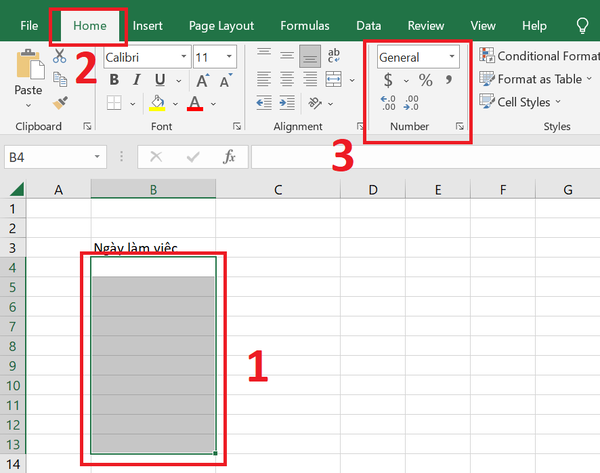This screenshot has height=473, width=600.
Task: Cancel entry with the X in formula bar
Action: [x=156, y=157]
